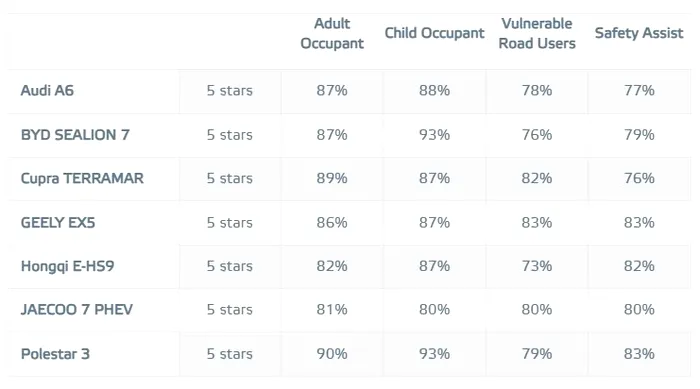Screen dimensions: 700x389
Task: Select the JAECOO 7 PHEV name
Action: [x=76, y=310]
